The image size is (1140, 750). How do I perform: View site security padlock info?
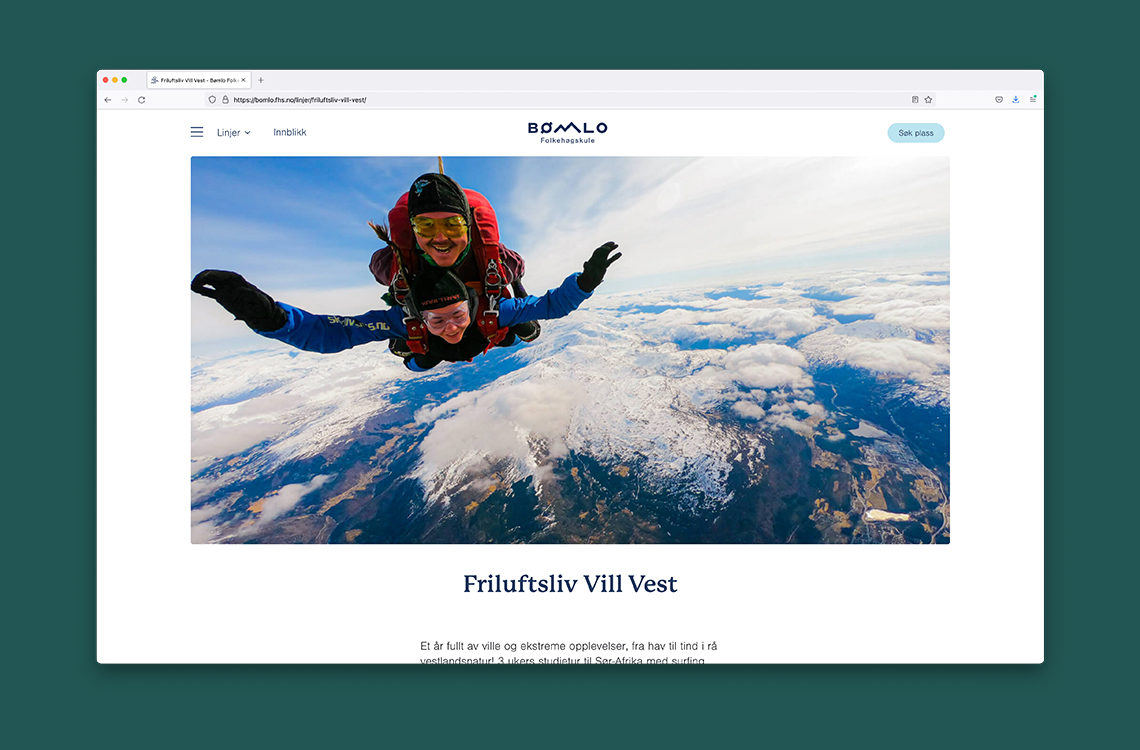click(x=225, y=100)
